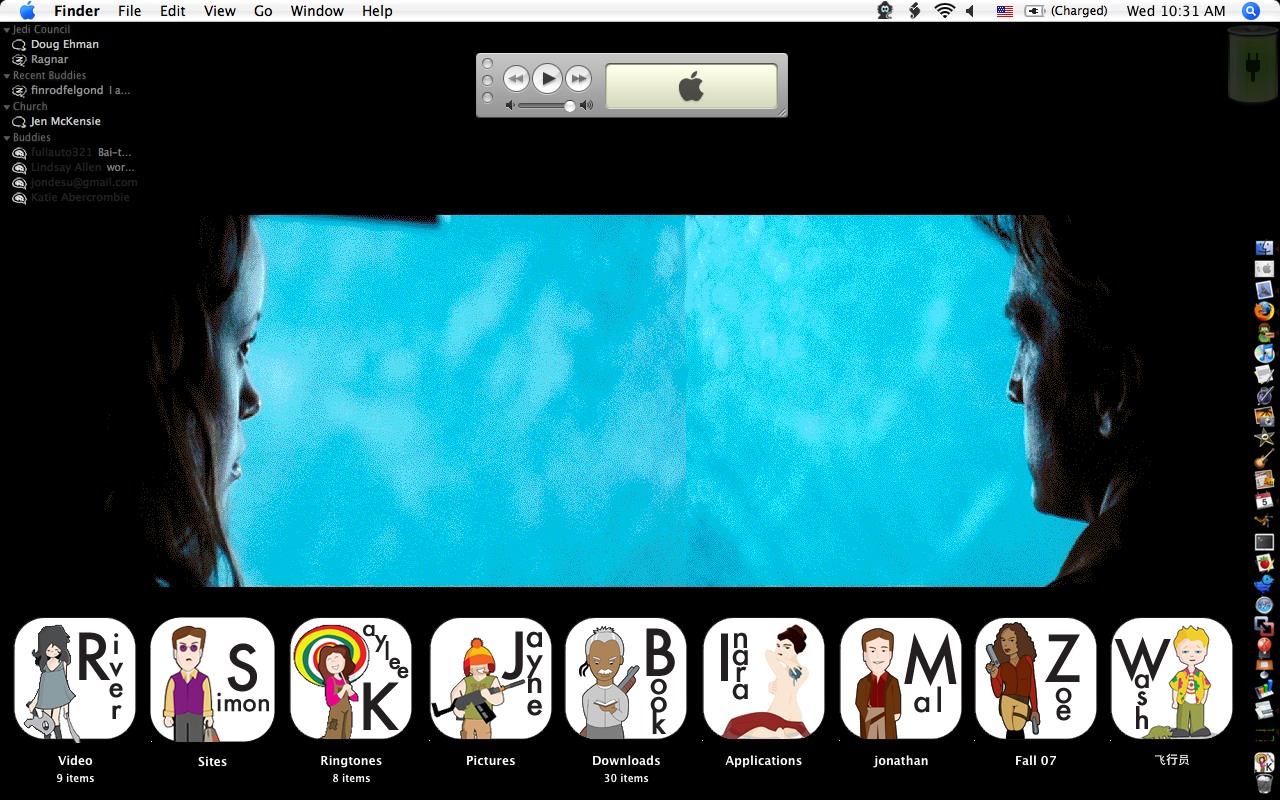Open iCal calendar icon in the dock

1264,500
